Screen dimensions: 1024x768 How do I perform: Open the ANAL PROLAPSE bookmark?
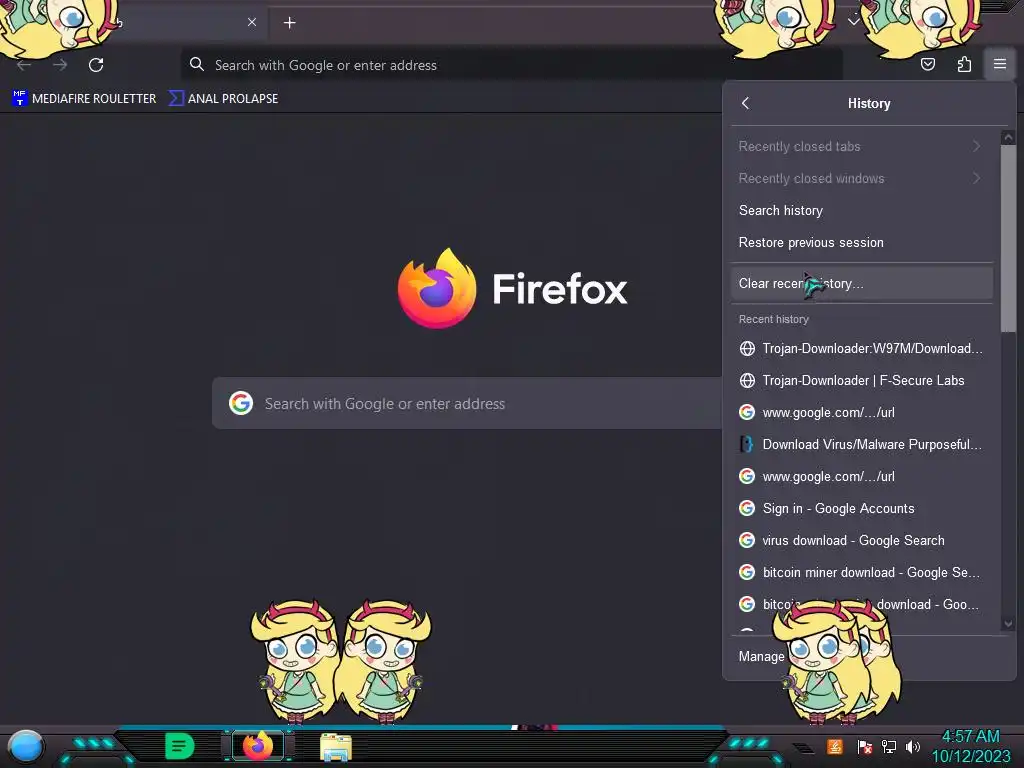point(223,99)
